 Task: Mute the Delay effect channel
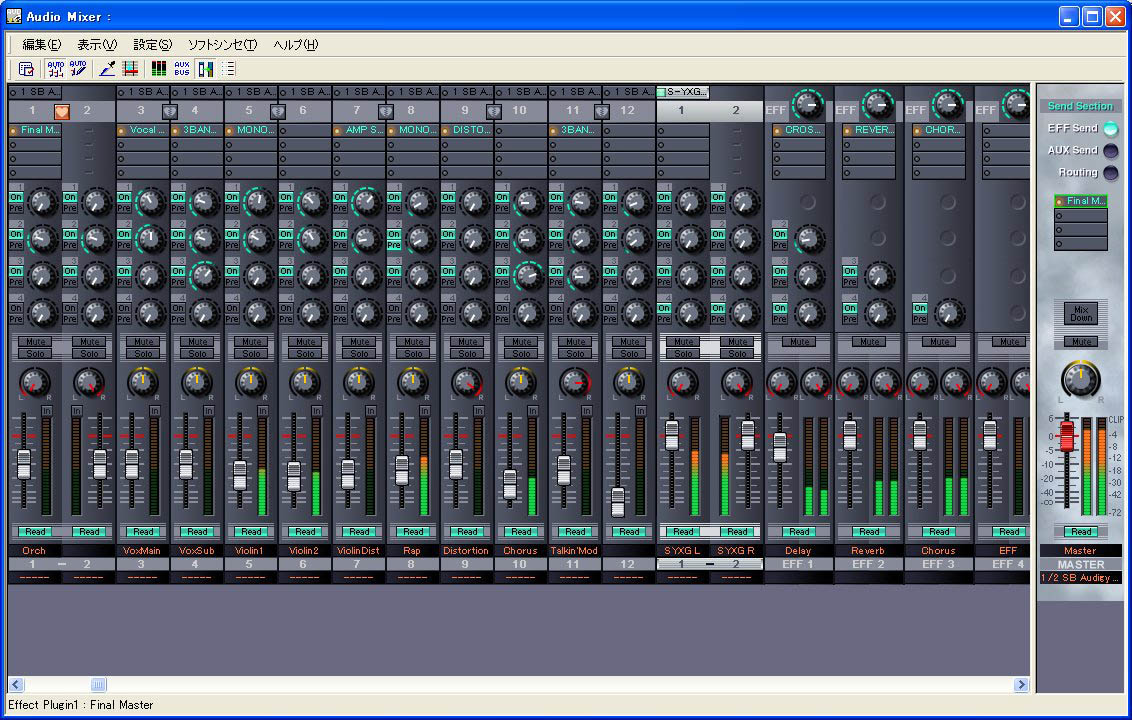point(800,341)
